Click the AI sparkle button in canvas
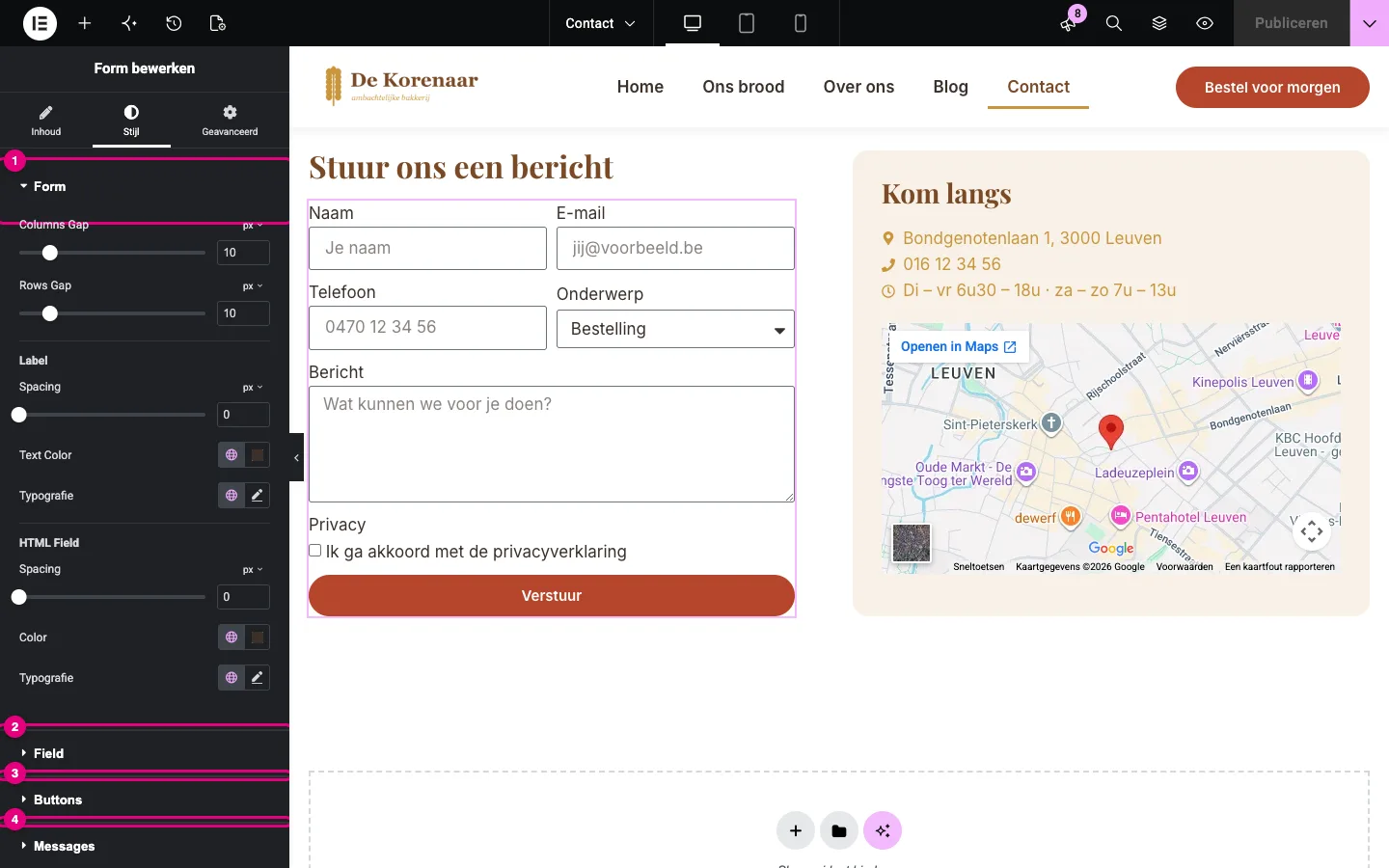Screen dimensions: 1389x868 [x=883, y=830]
